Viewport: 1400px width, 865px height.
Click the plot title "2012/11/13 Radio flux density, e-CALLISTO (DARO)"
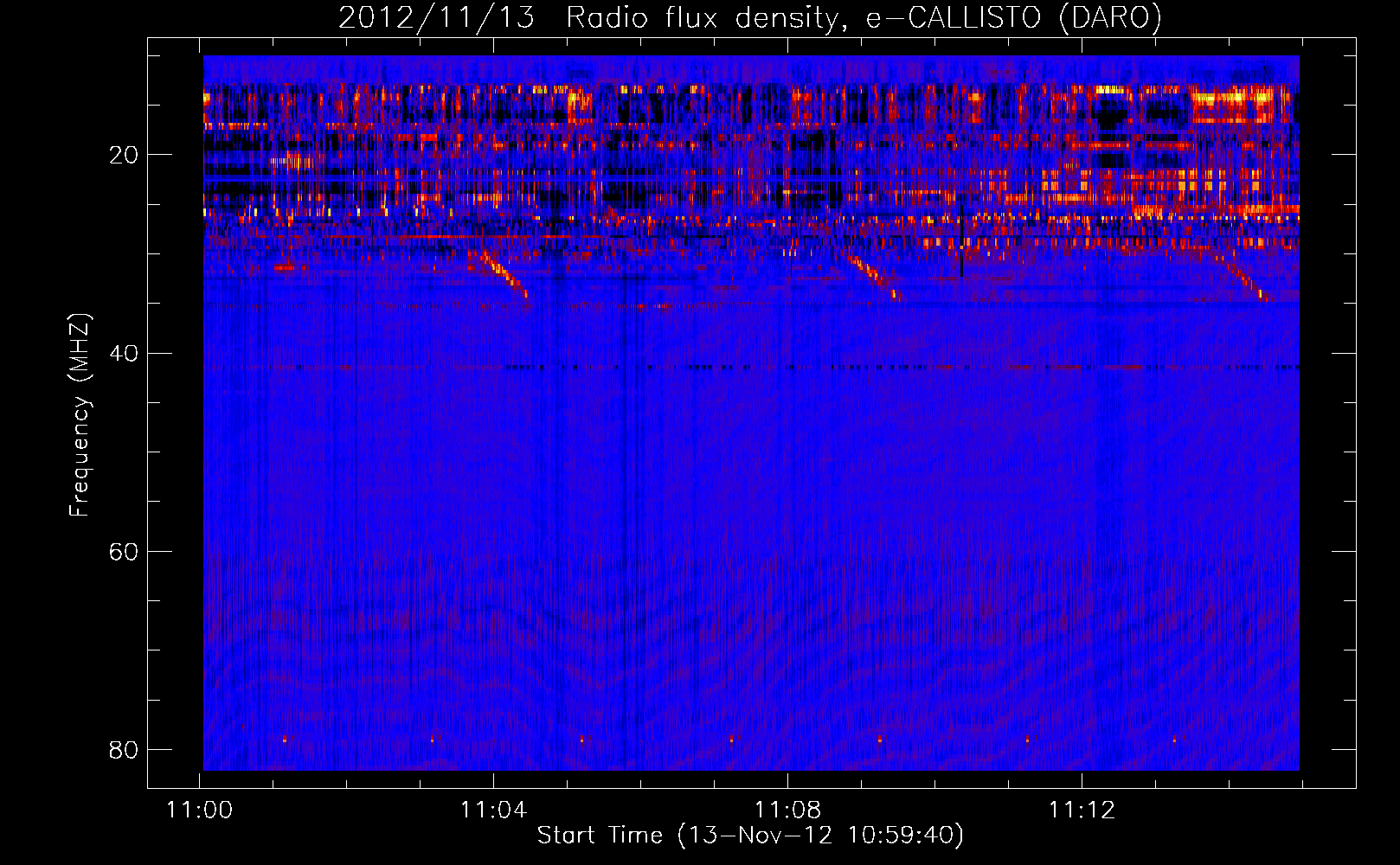click(x=750, y=17)
